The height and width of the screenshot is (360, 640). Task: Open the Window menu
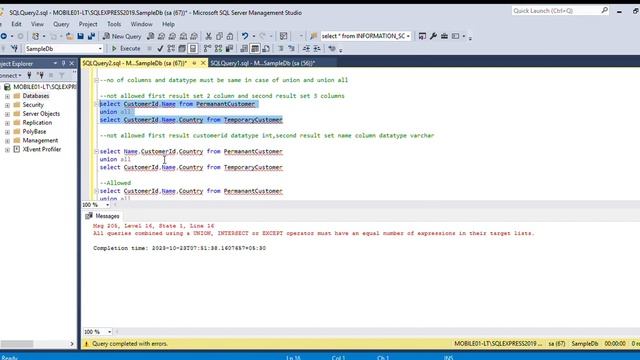point(141,24)
